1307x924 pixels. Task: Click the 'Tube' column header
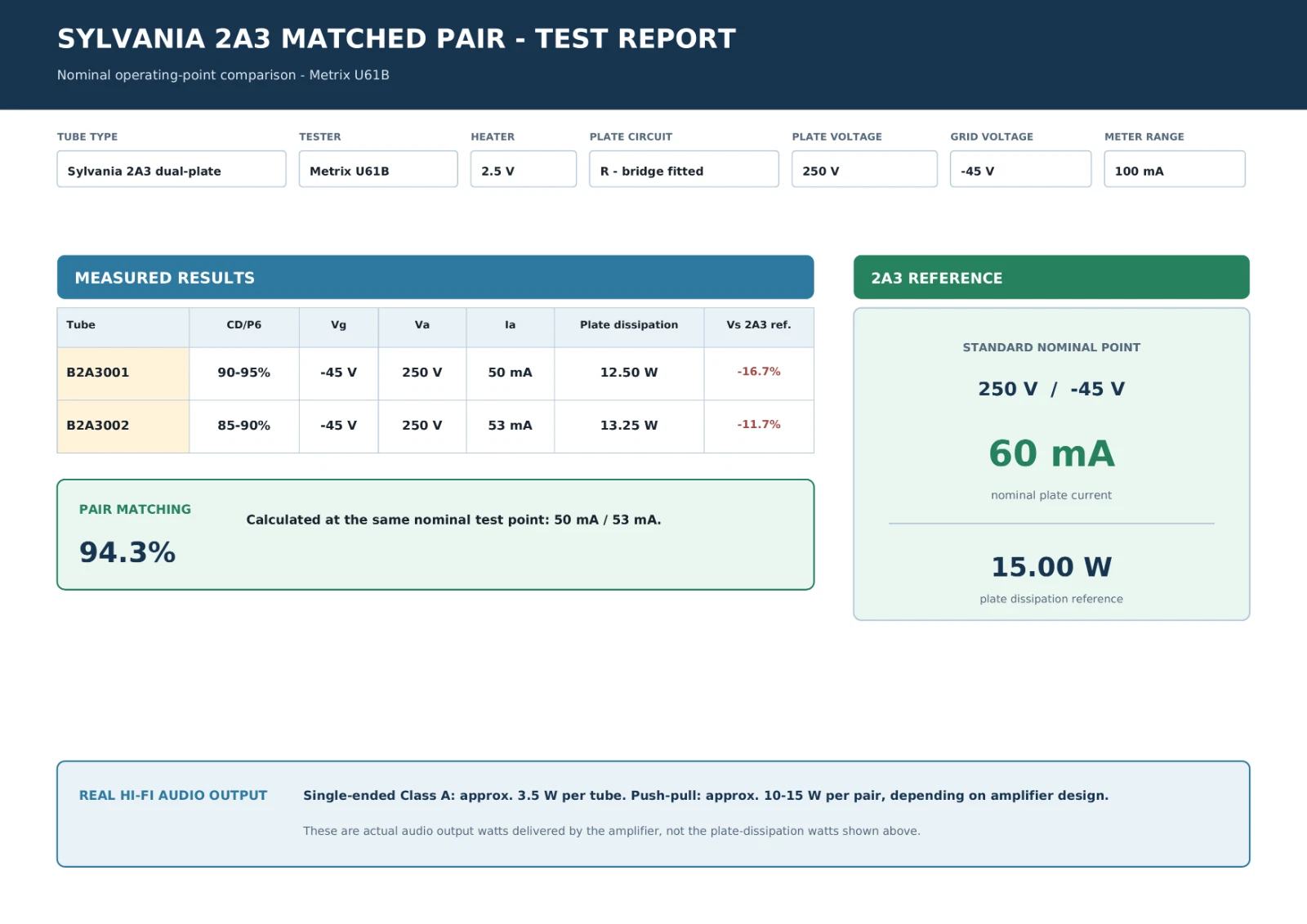pos(123,328)
